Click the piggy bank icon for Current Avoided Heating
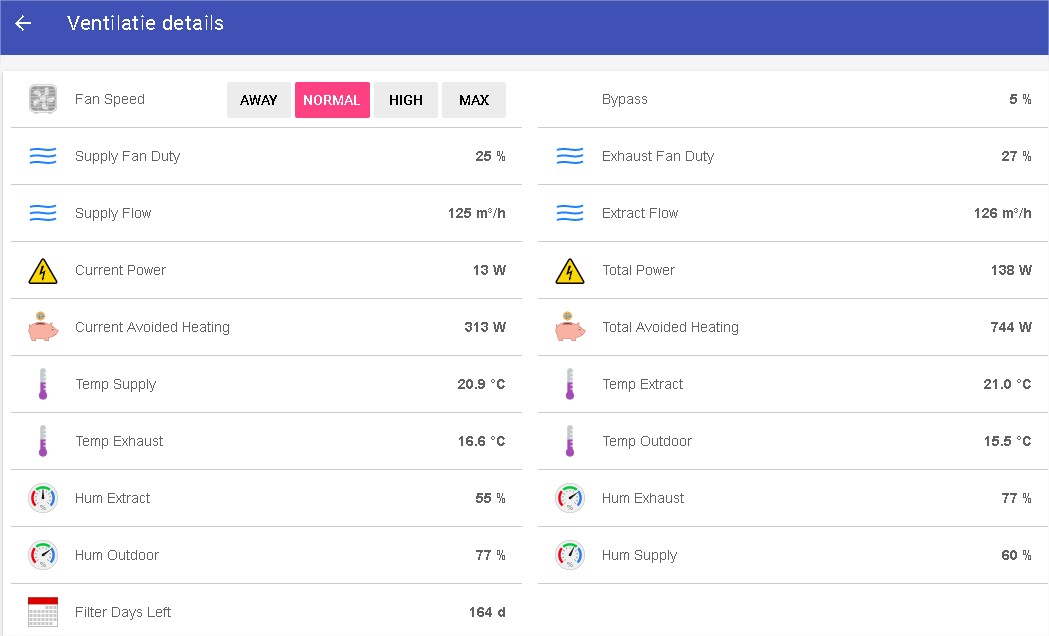1049x636 pixels. point(43,328)
